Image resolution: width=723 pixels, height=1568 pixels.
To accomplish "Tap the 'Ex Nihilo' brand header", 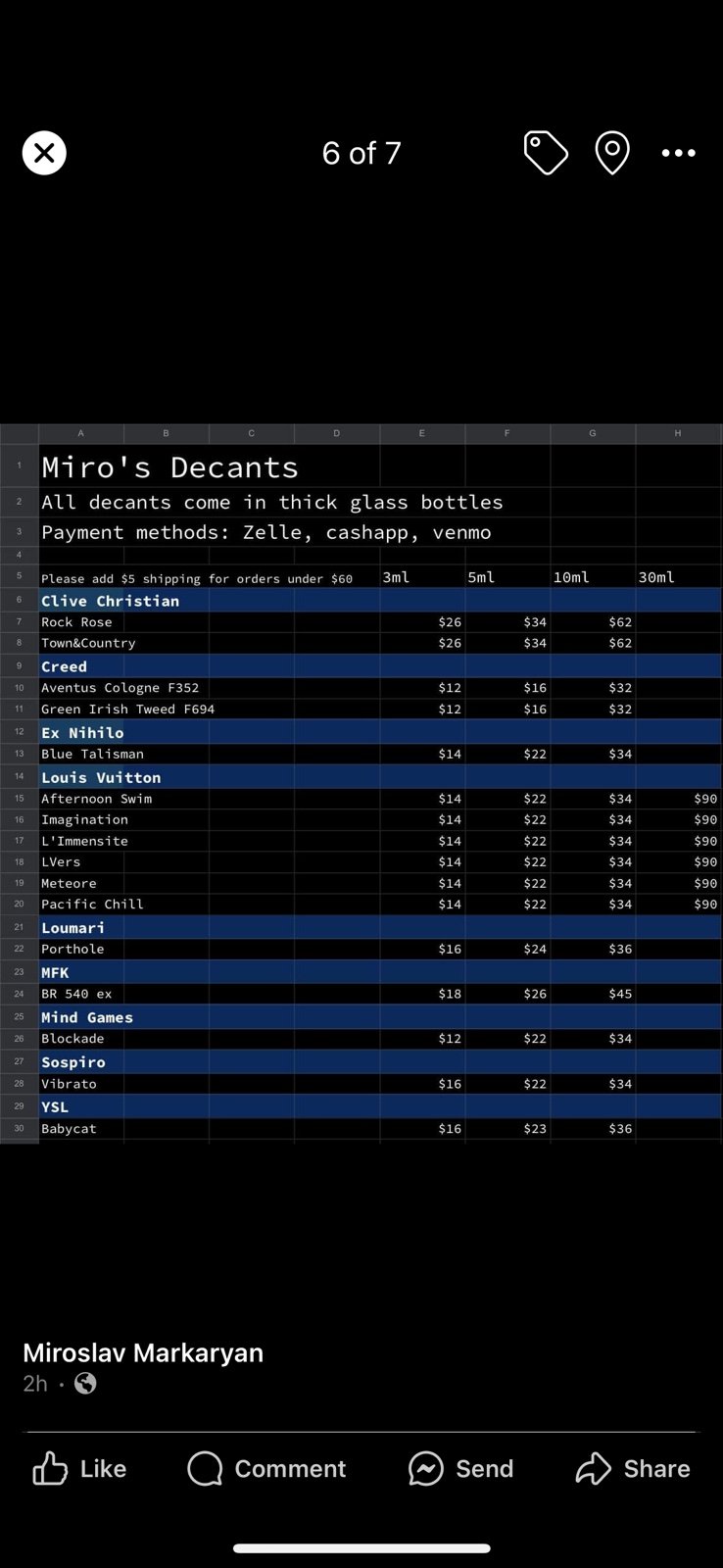I will tap(82, 732).
